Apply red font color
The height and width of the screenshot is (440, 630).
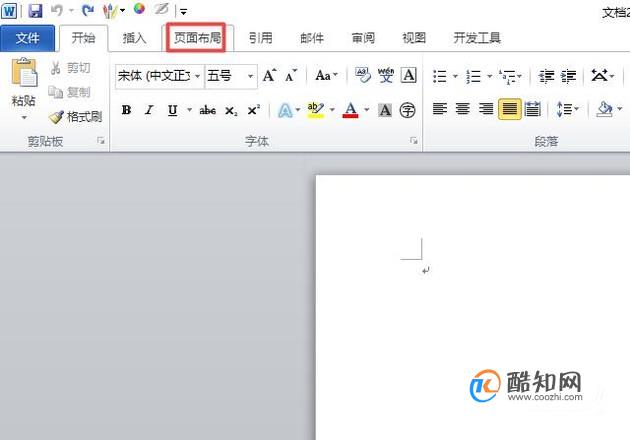[350, 110]
